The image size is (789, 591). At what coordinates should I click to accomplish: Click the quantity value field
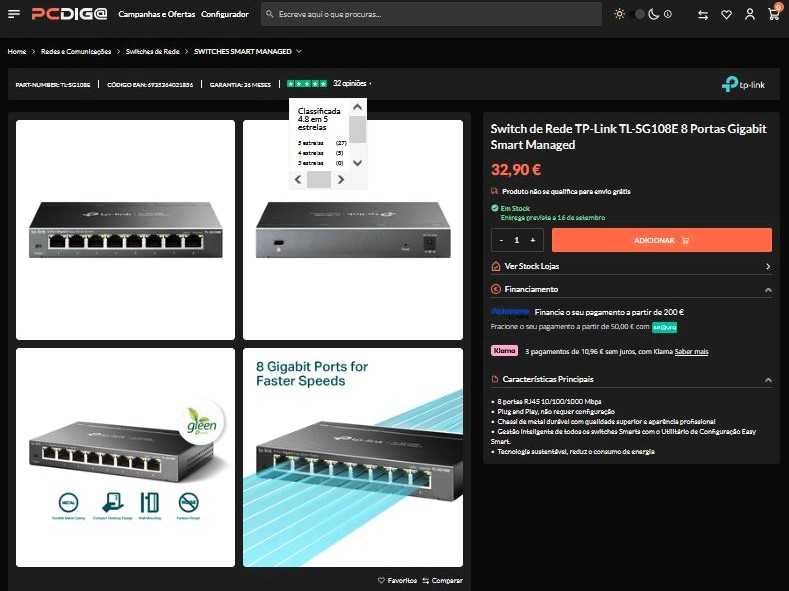pyautogui.click(x=517, y=240)
